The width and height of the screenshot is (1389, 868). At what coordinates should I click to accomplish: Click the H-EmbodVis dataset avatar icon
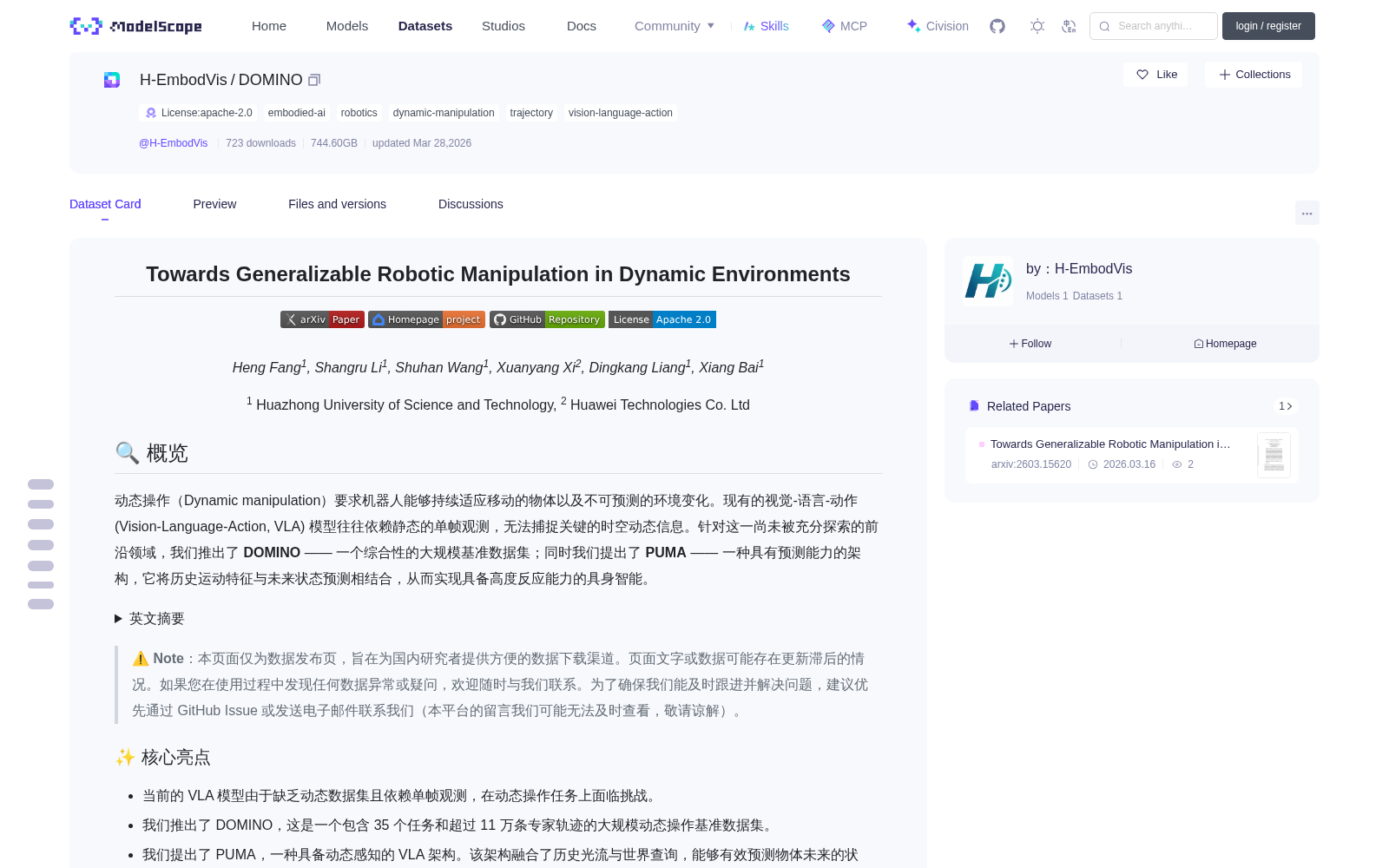coord(112,80)
